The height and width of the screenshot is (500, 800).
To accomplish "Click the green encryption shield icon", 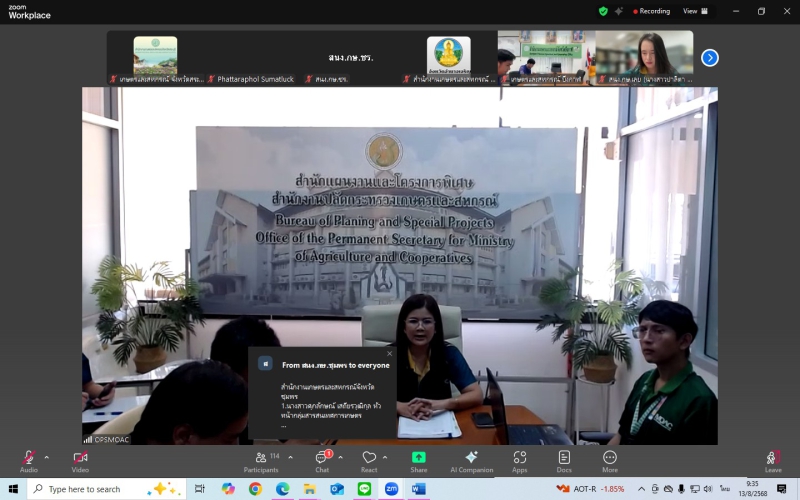I will coord(603,11).
